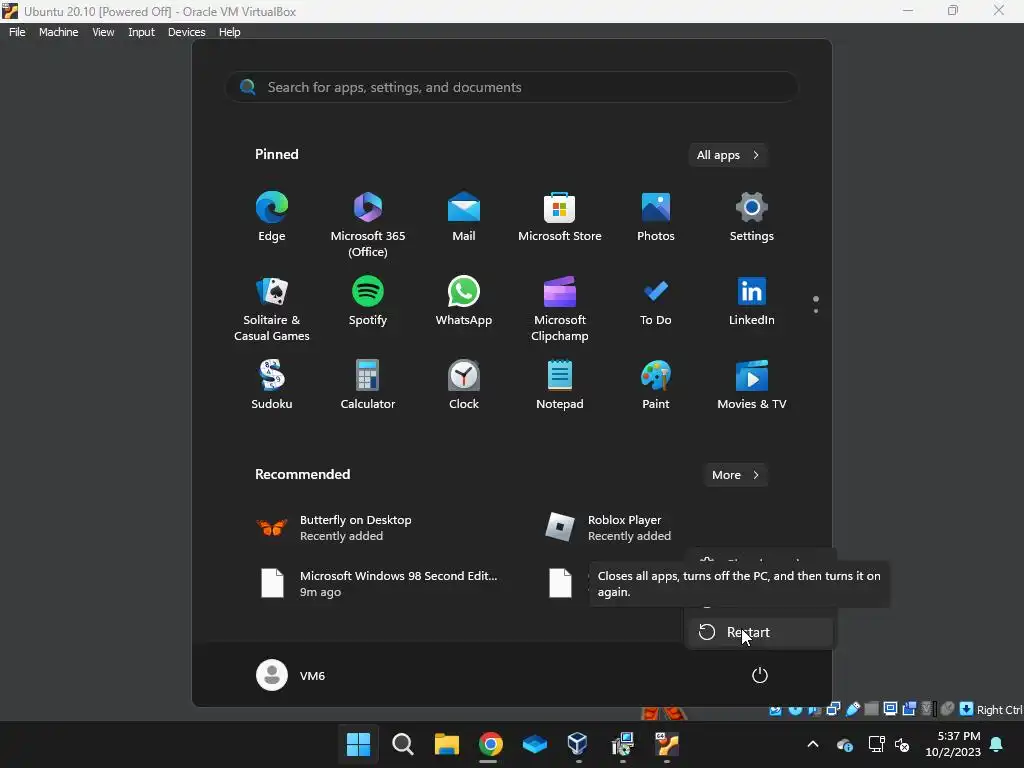
Task: Expand More recommended items
Action: point(735,475)
